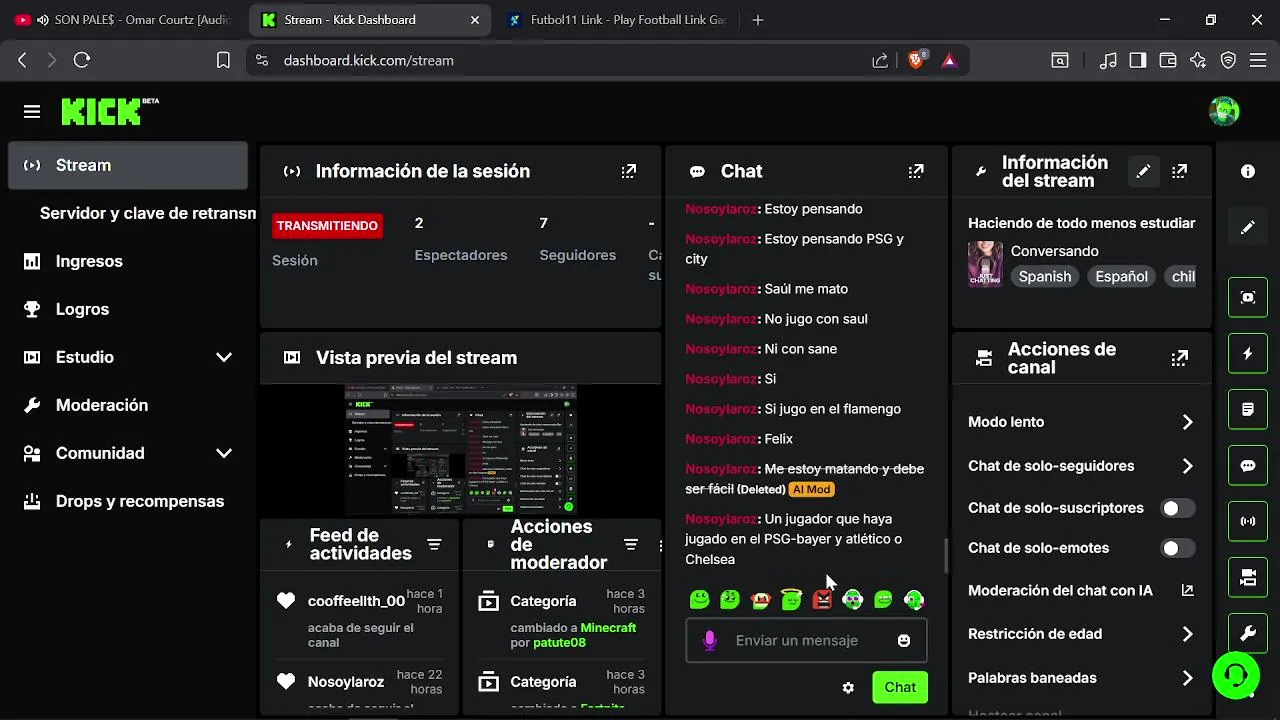Click the pencil icon in the right rail
1280x720 pixels.
tap(1247, 227)
